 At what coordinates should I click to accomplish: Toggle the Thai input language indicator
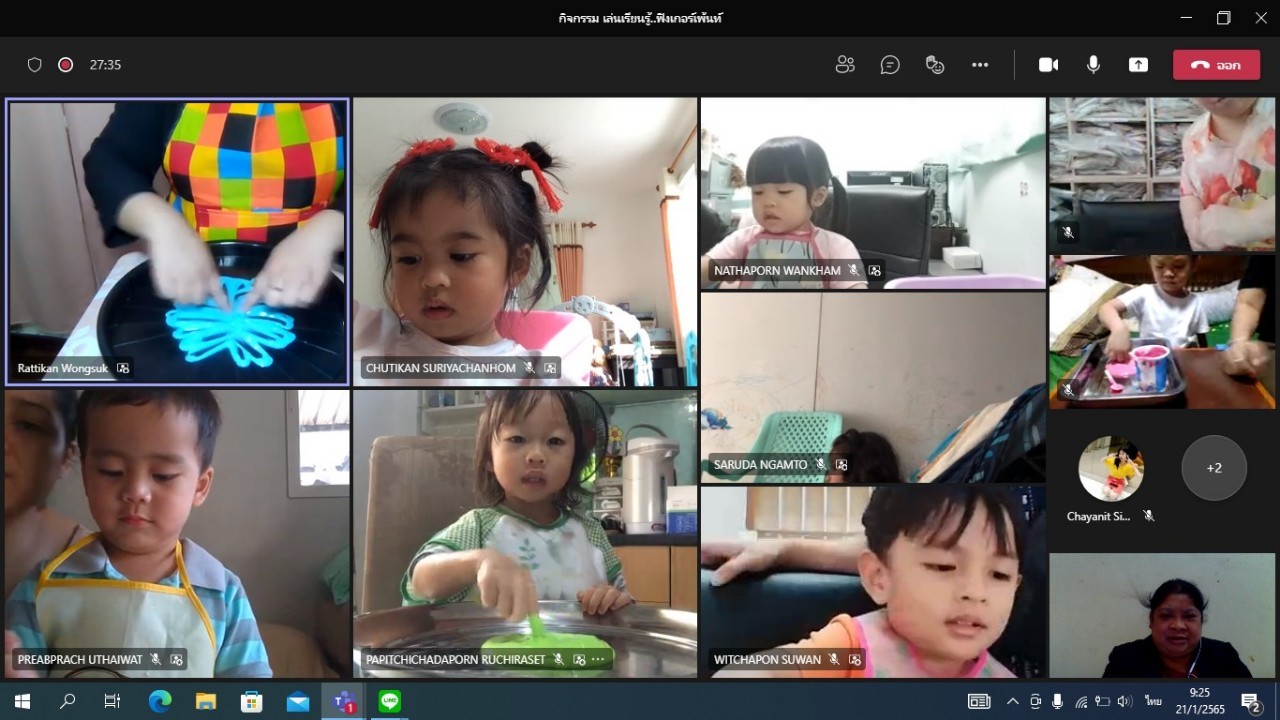[1153, 702]
